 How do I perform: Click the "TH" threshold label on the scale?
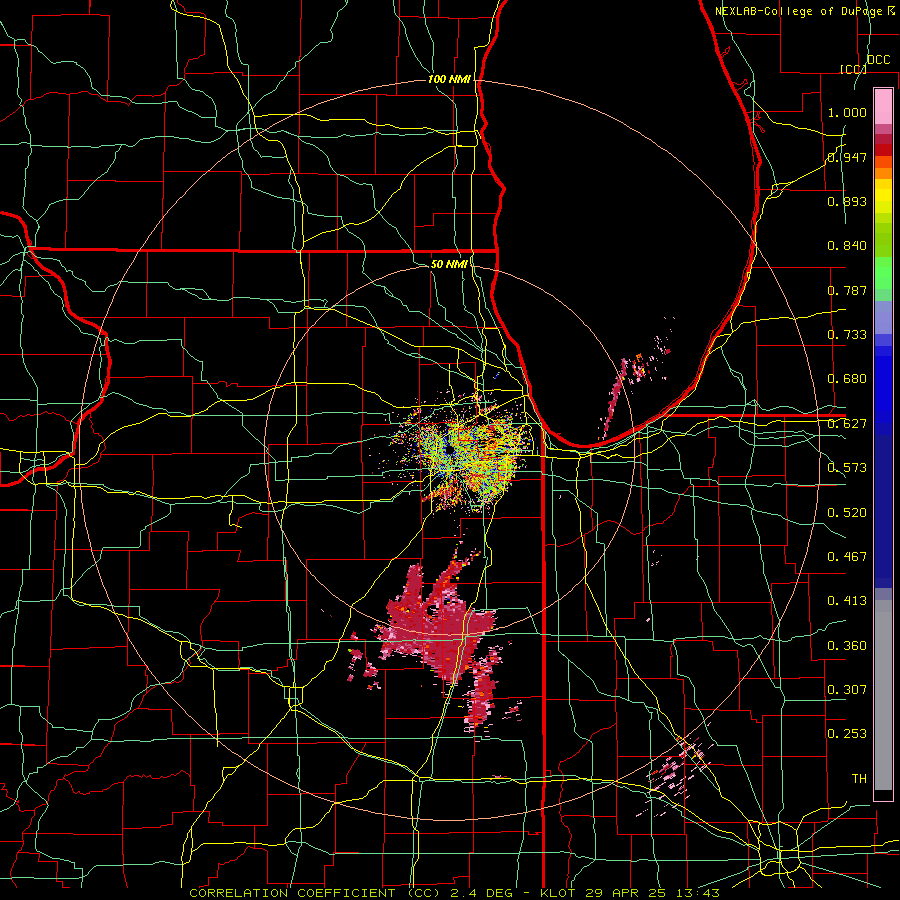[x=859, y=779]
